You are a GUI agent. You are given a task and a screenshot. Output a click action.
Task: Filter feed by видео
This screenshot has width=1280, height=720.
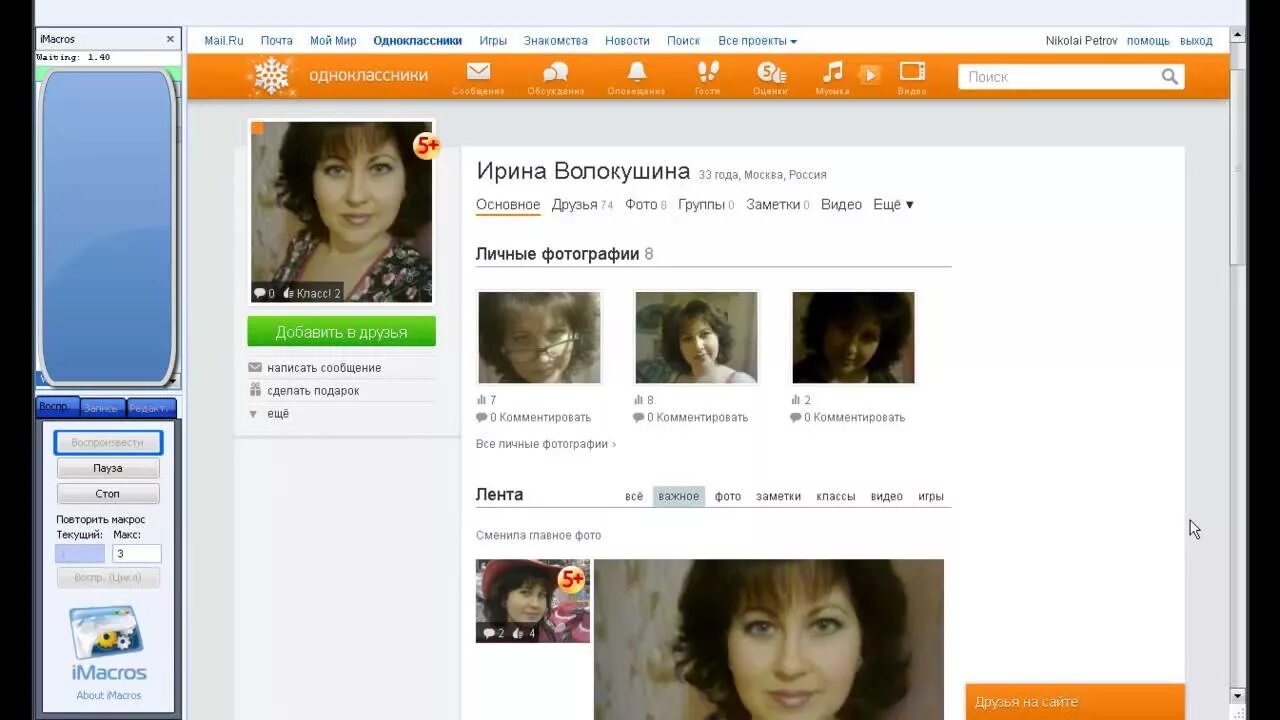click(886, 496)
